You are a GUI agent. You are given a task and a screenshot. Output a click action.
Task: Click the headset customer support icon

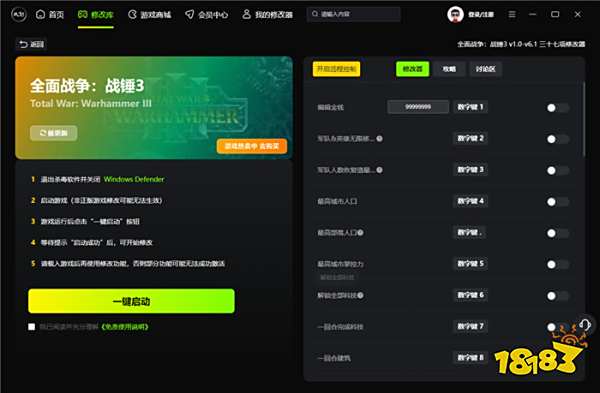(x=585, y=325)
